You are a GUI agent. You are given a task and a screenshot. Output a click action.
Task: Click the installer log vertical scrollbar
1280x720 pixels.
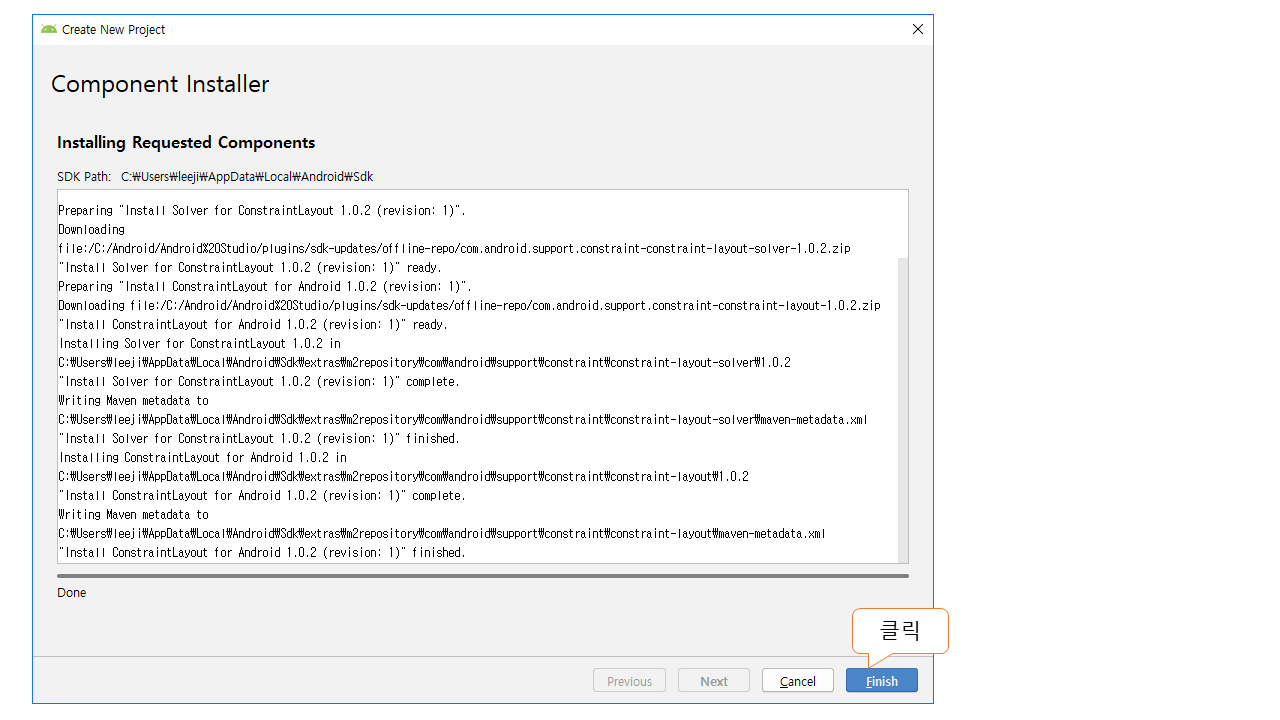pyautogui.click(x=903, y=400)
